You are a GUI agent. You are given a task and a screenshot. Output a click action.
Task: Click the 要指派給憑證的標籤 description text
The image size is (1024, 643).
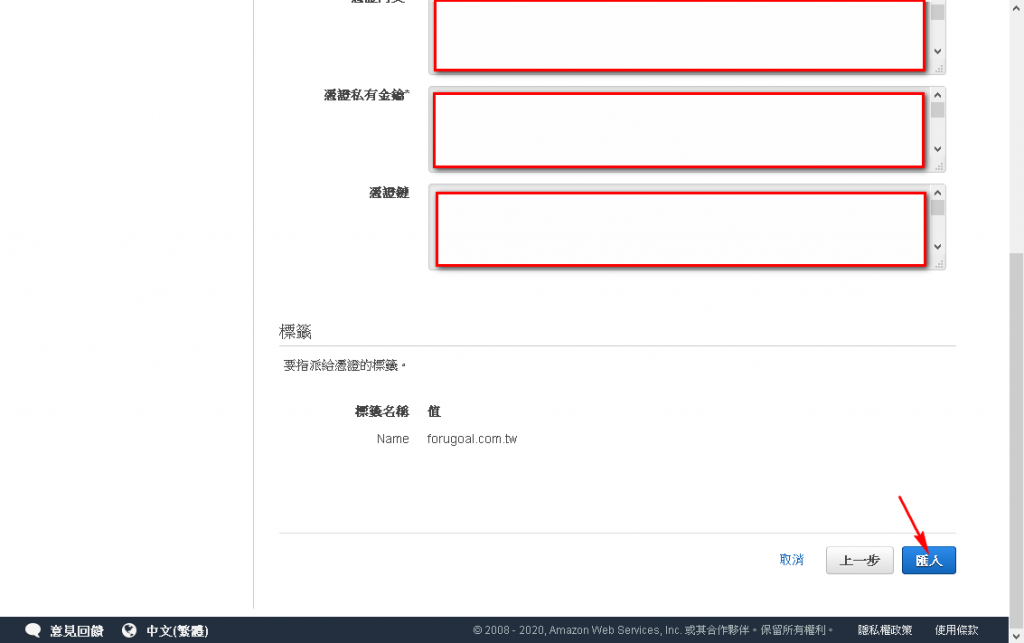(344, 366)
